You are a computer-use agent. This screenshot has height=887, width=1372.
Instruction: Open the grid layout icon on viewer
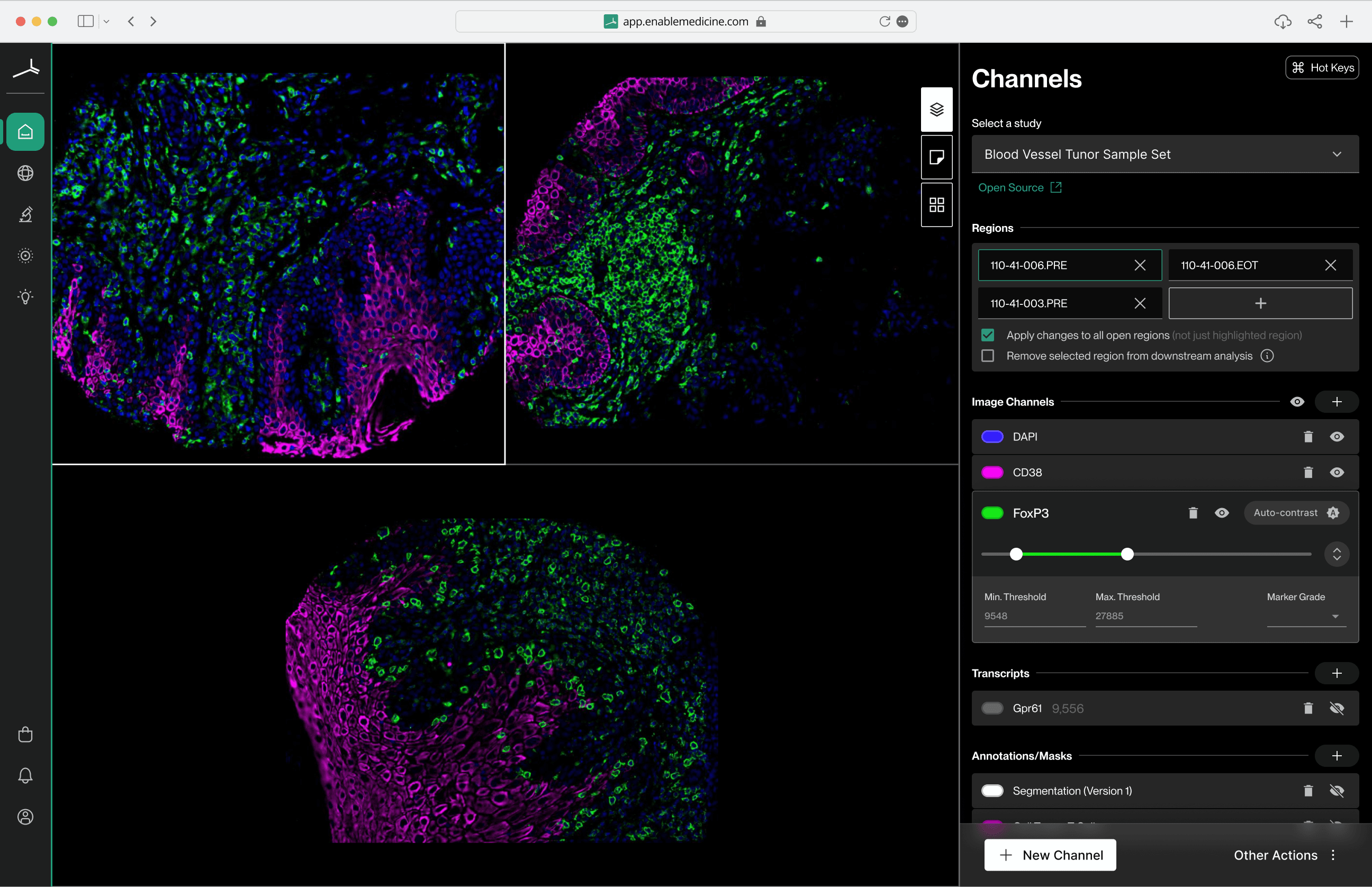(936, 205)
